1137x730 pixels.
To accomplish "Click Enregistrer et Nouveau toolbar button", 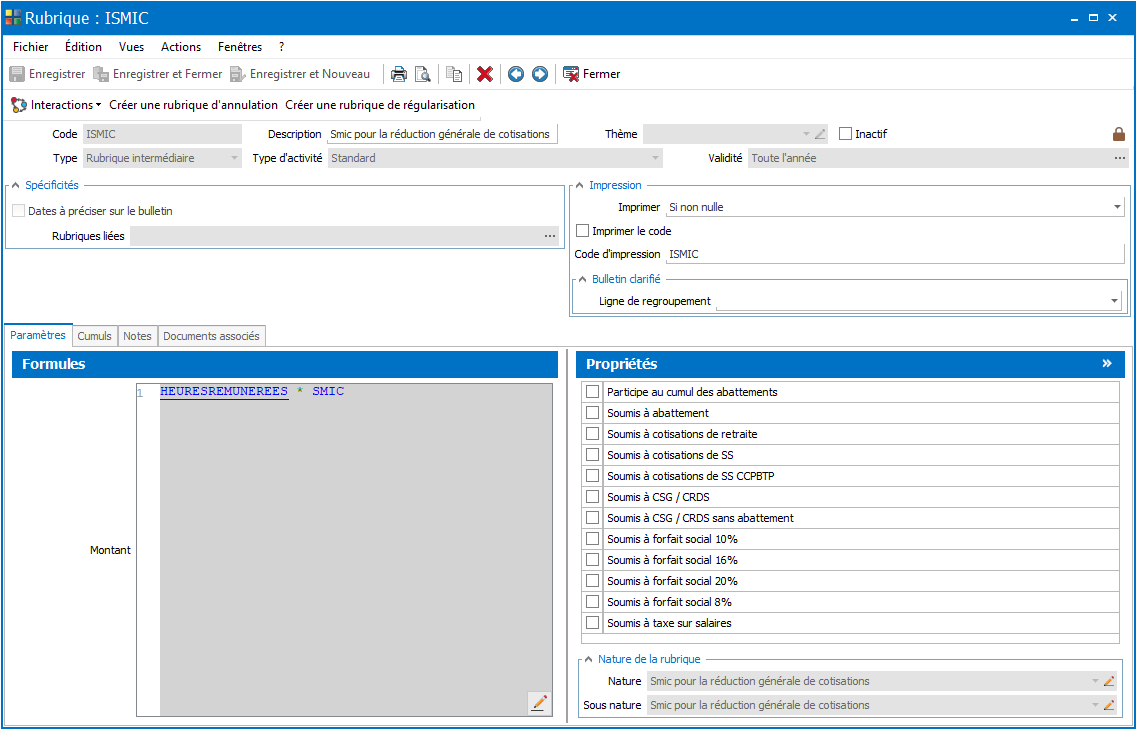I will point(300,74).
